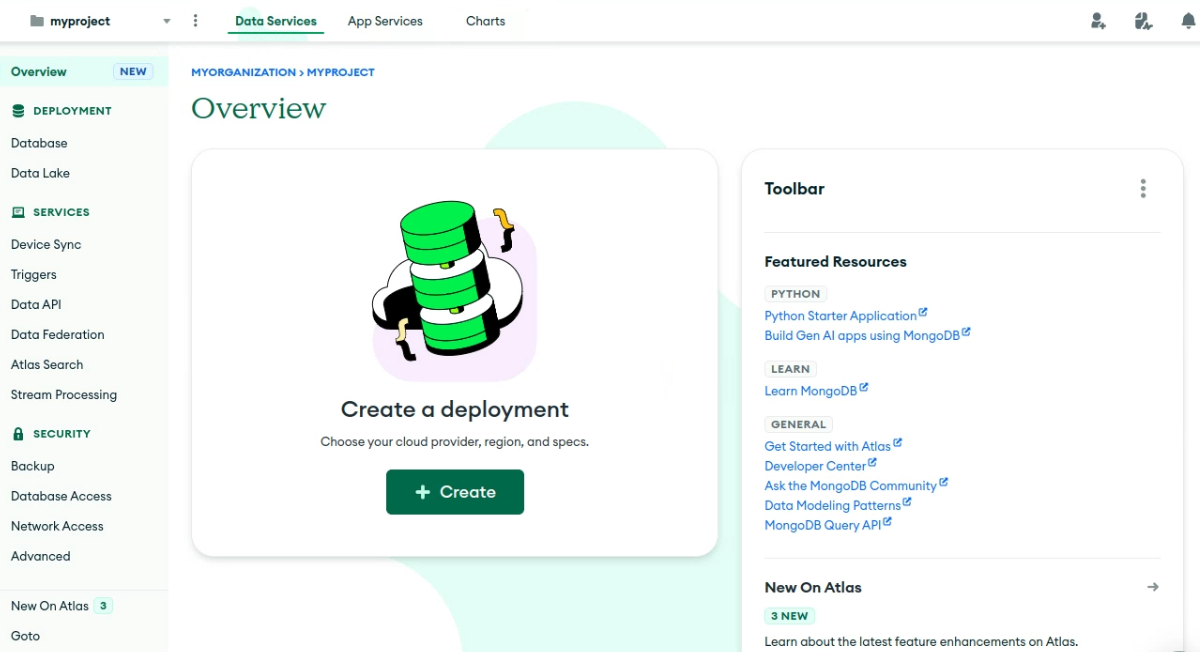
Task: Open Data Modeling Patterns link
Action: tap(833, 505)
